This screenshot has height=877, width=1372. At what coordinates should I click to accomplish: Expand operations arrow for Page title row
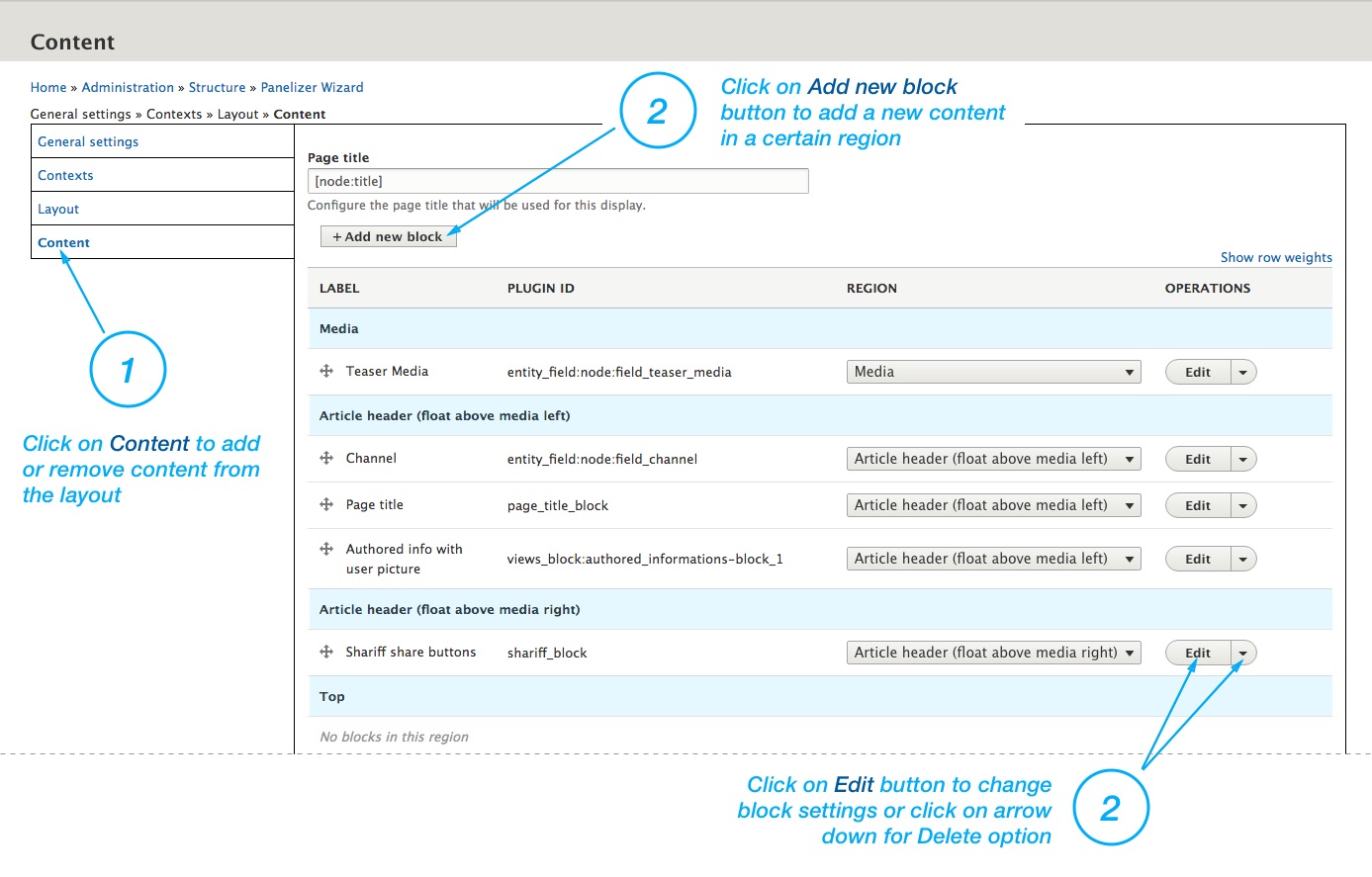click(x=1243, y=506)
